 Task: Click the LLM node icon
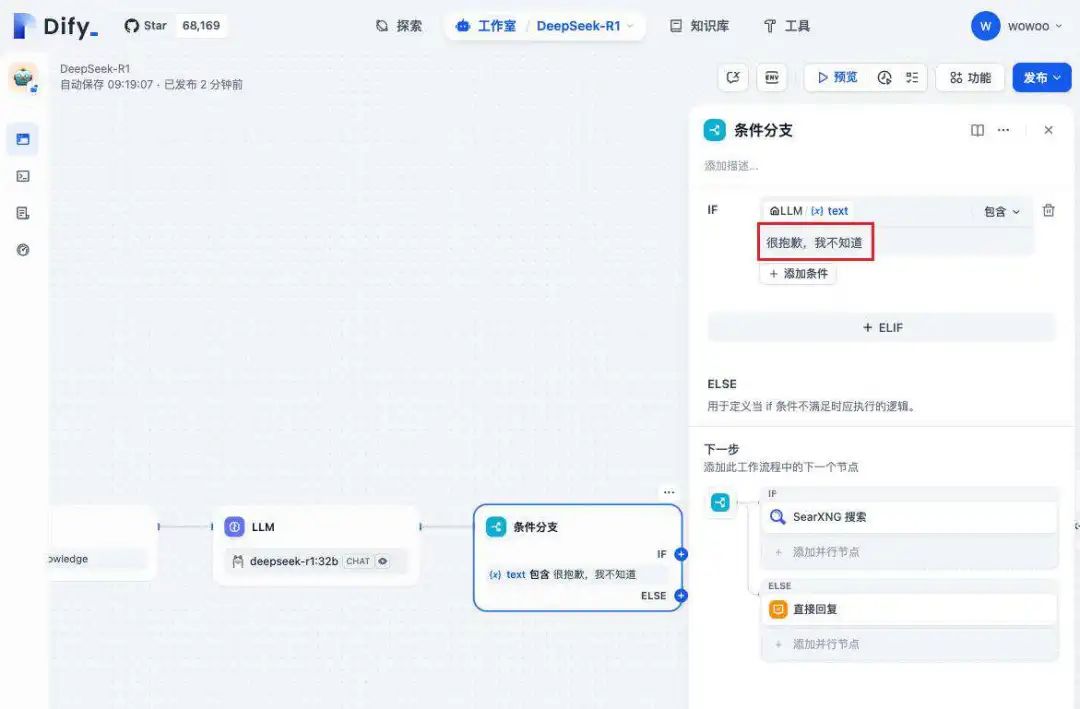234,527
